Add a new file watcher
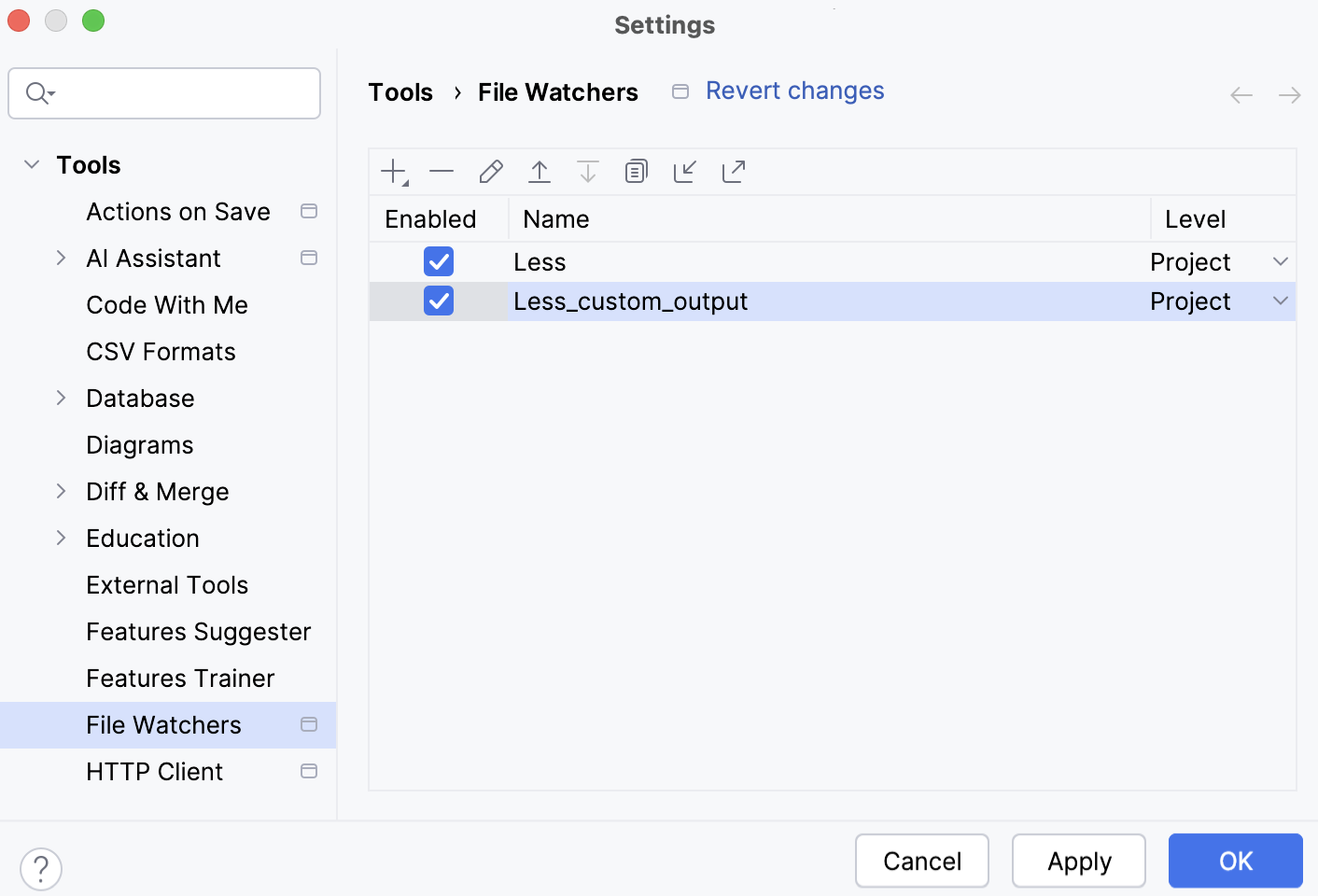The height and width of the screenshot is (896, 1318). (392, 172)
